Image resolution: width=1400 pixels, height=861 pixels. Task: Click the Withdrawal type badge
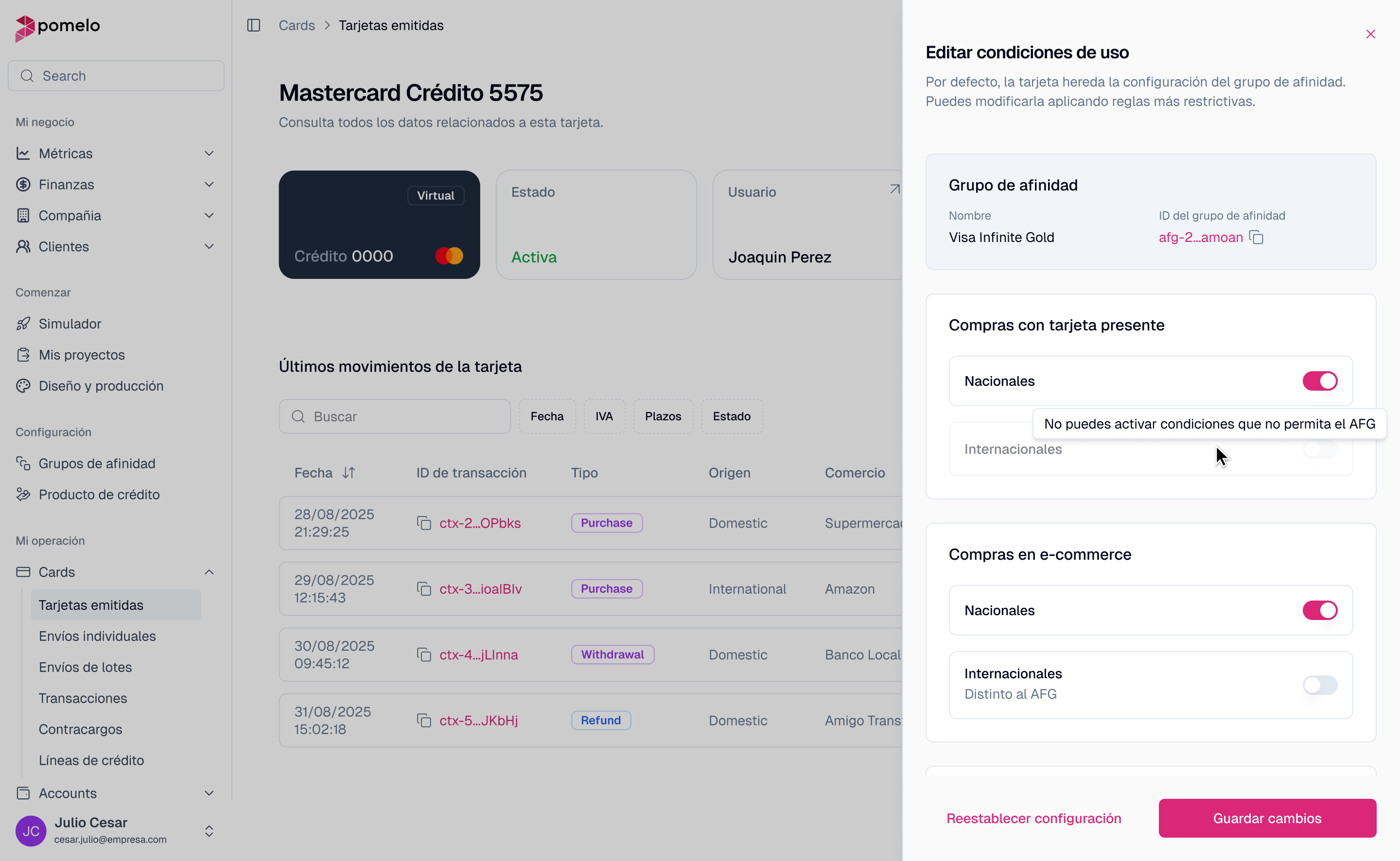point(613,655)
